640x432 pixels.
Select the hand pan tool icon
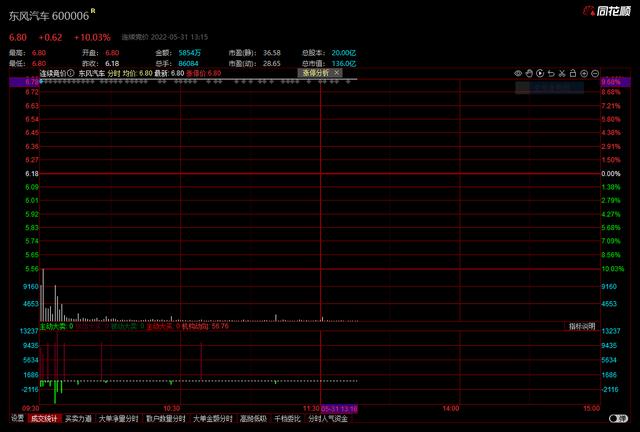click(529, 73)
